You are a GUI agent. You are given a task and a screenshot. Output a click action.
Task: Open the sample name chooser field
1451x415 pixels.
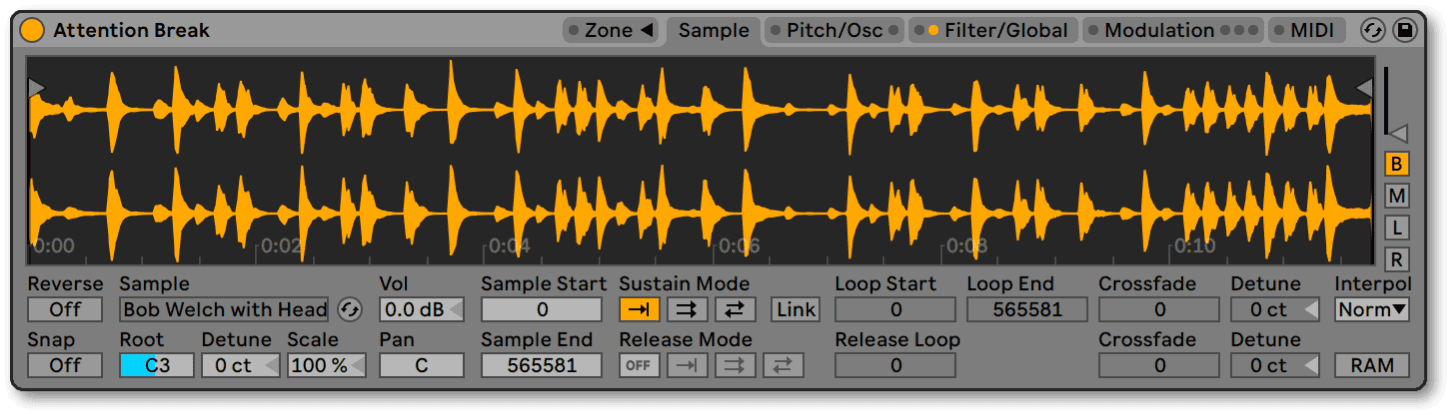225,310
